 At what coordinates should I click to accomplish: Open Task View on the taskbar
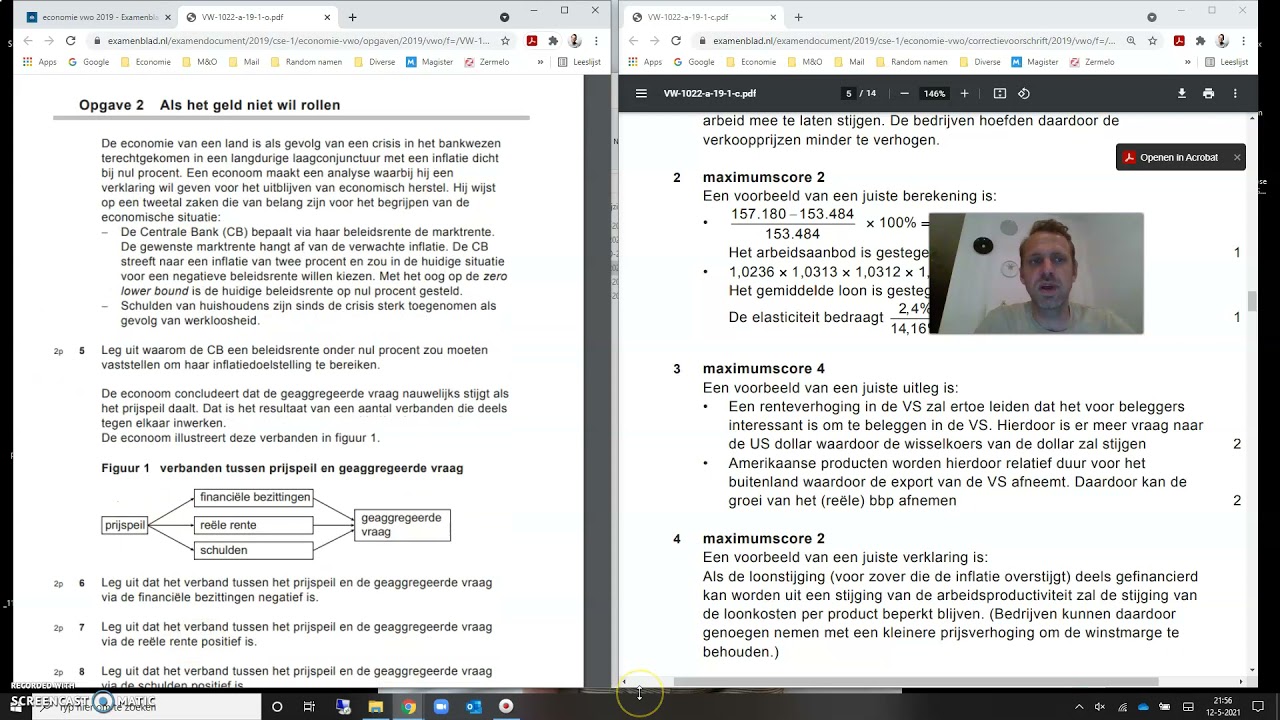click(x=309, y=706)
